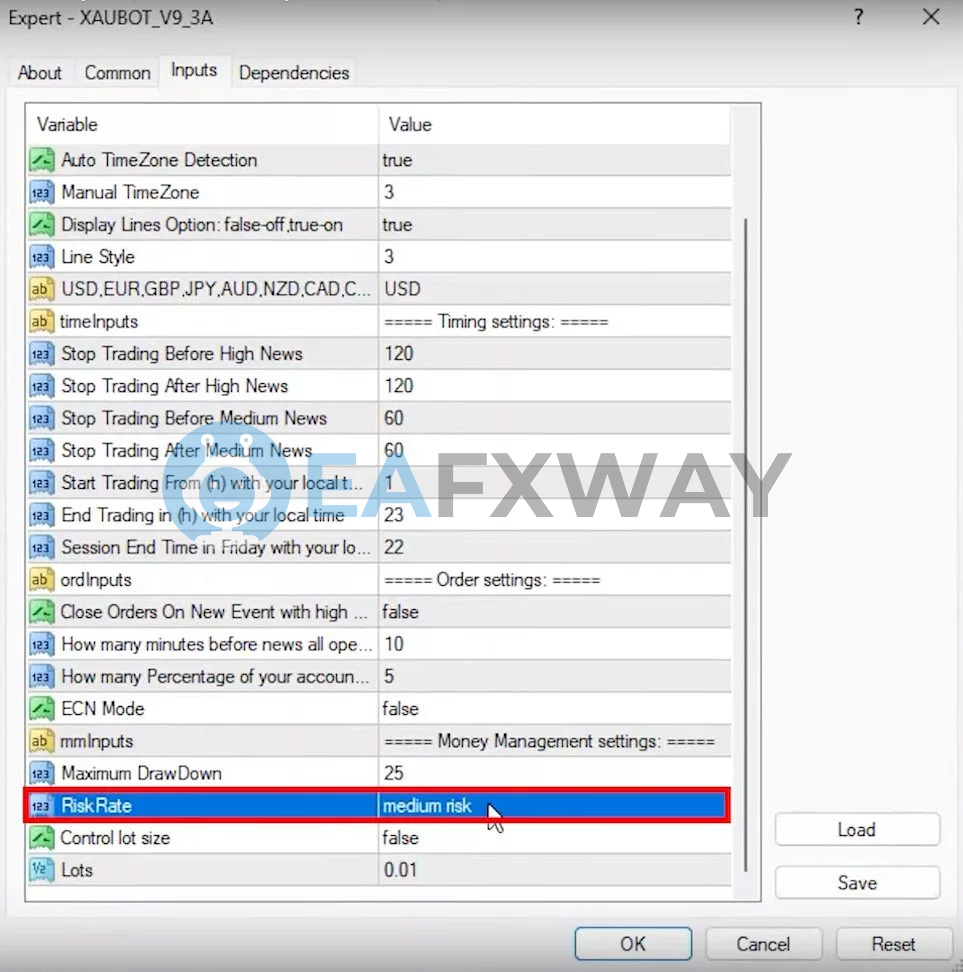Click the integer icon beside End Trading in (h)
963x972 pixels.
[42, 515]
